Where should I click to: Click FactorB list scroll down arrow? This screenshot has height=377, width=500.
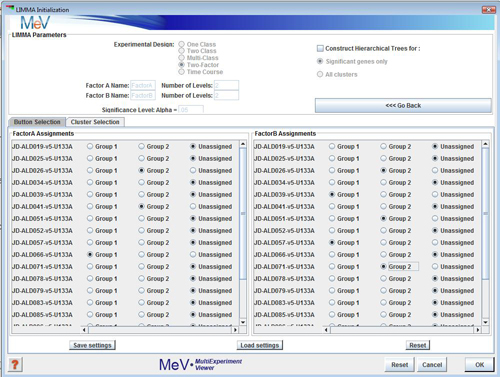pos(486,322)
